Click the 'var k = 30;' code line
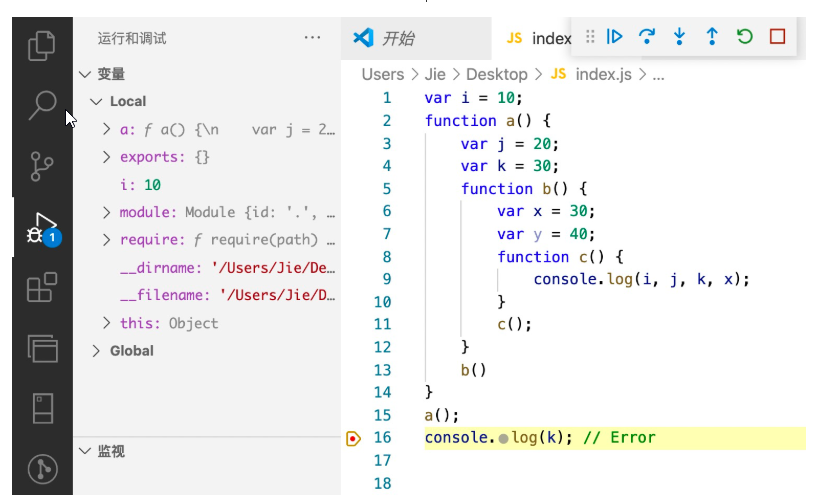 (510, 166)
